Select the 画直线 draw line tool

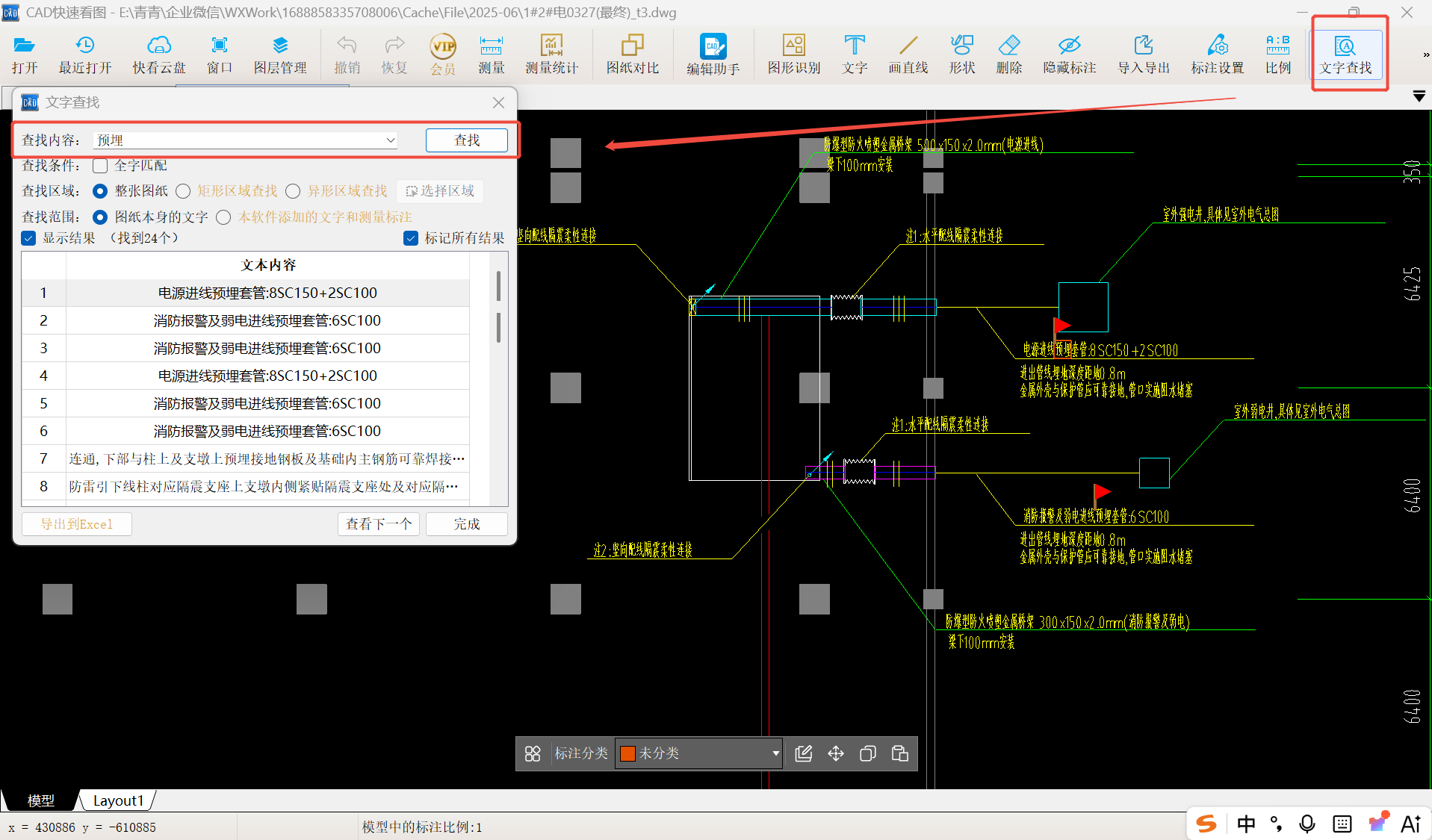point(908,54)
